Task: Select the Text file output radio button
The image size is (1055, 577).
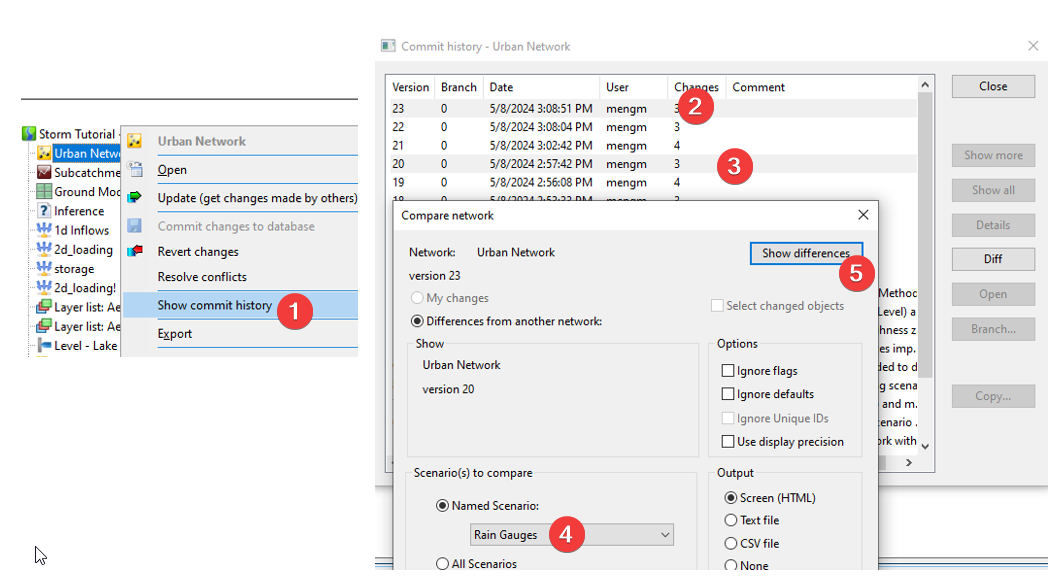Action: [730, 520]
